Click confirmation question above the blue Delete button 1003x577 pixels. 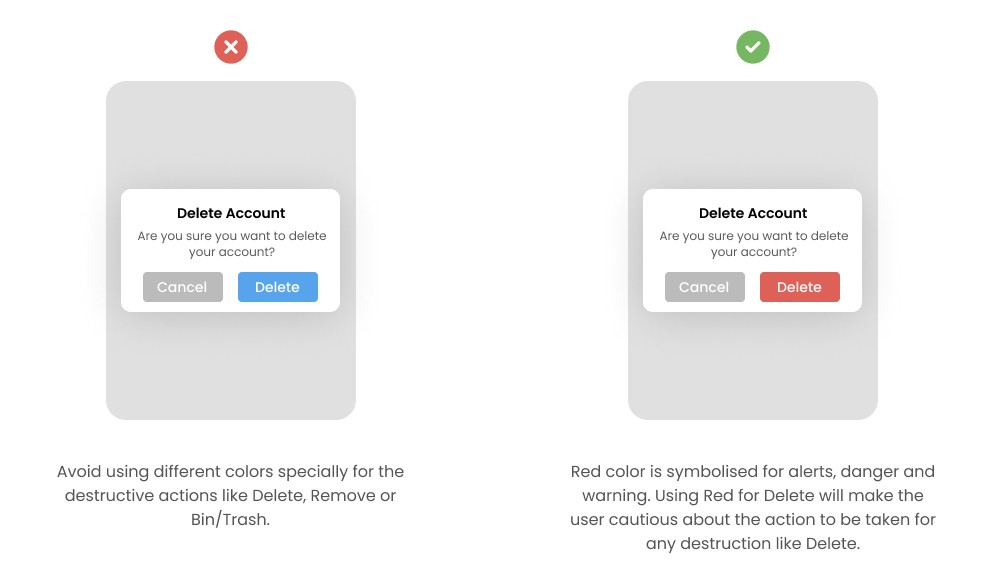[x=232, y=244]
